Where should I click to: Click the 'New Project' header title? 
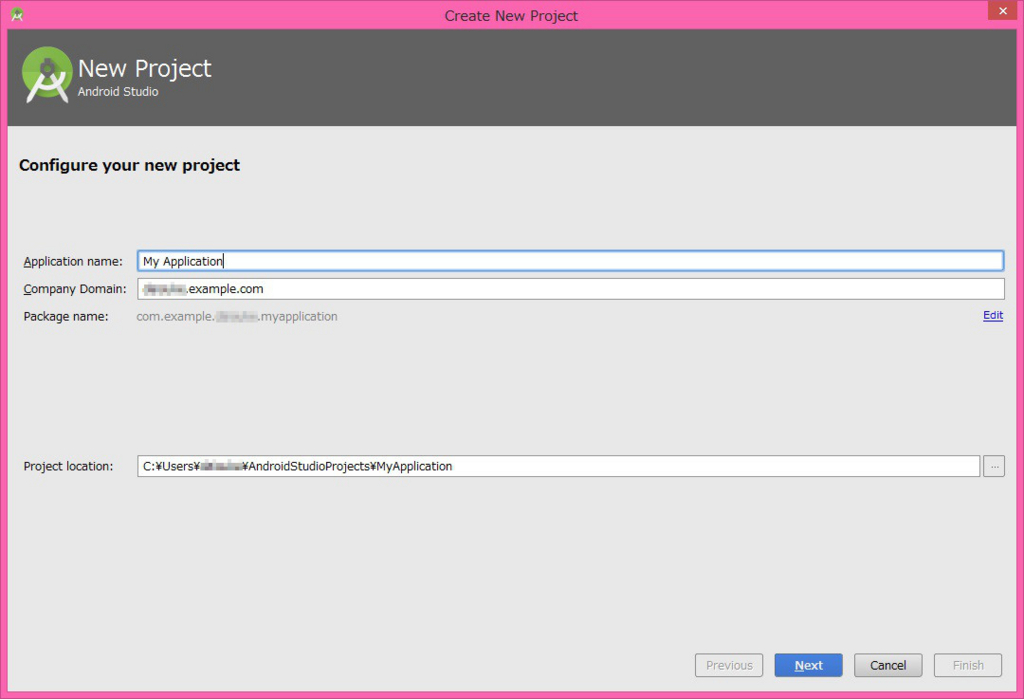(144, 69)
